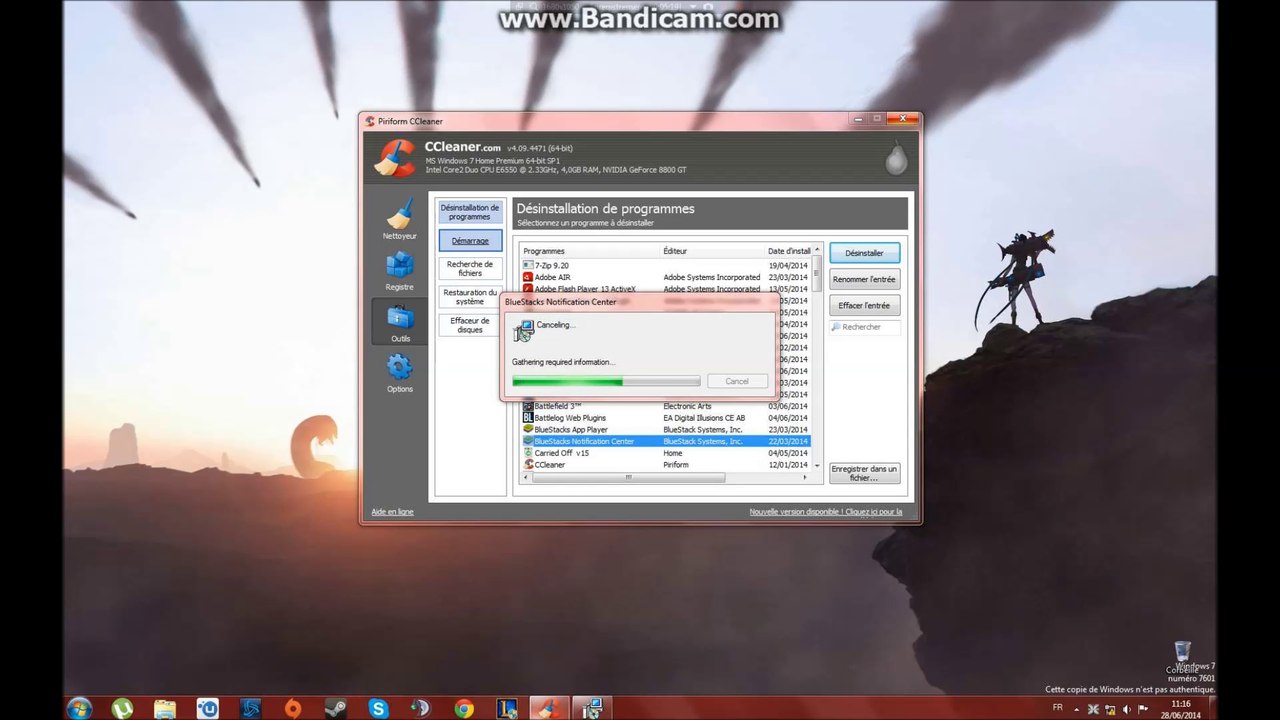Click the Battlefield 3 program icon
1280x720 pixels.
pyautogui.click(x=527, y=406)
